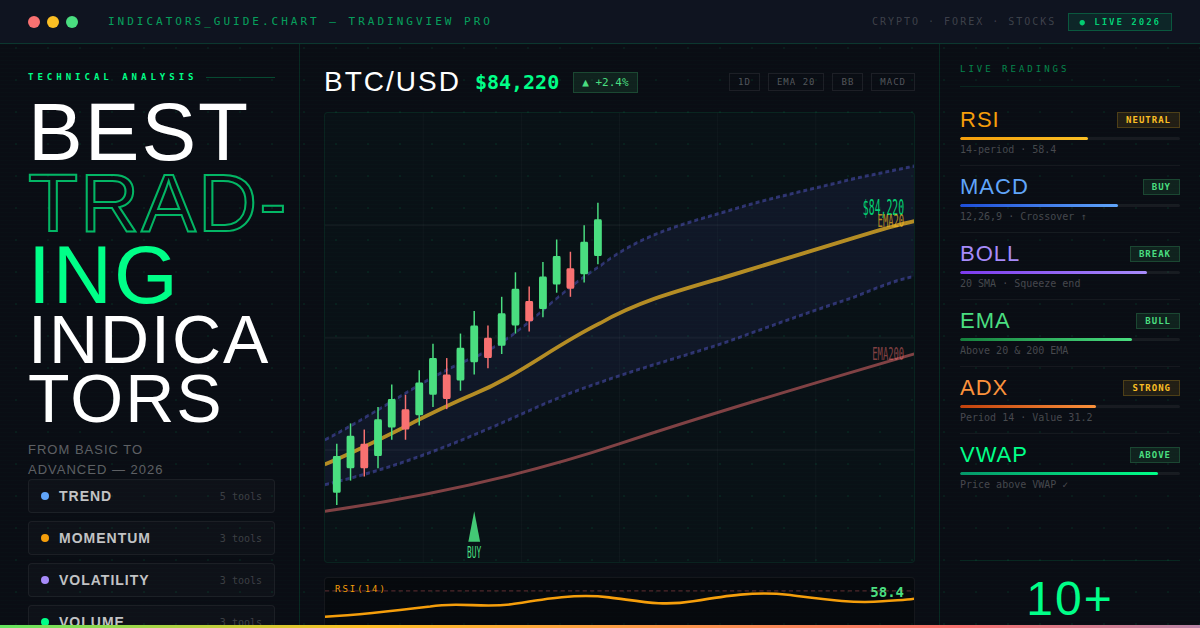Open the MOMENTUM category row
Image resolution: width=1200 pixels, height=628 pixels.
[x=151, y=538]
